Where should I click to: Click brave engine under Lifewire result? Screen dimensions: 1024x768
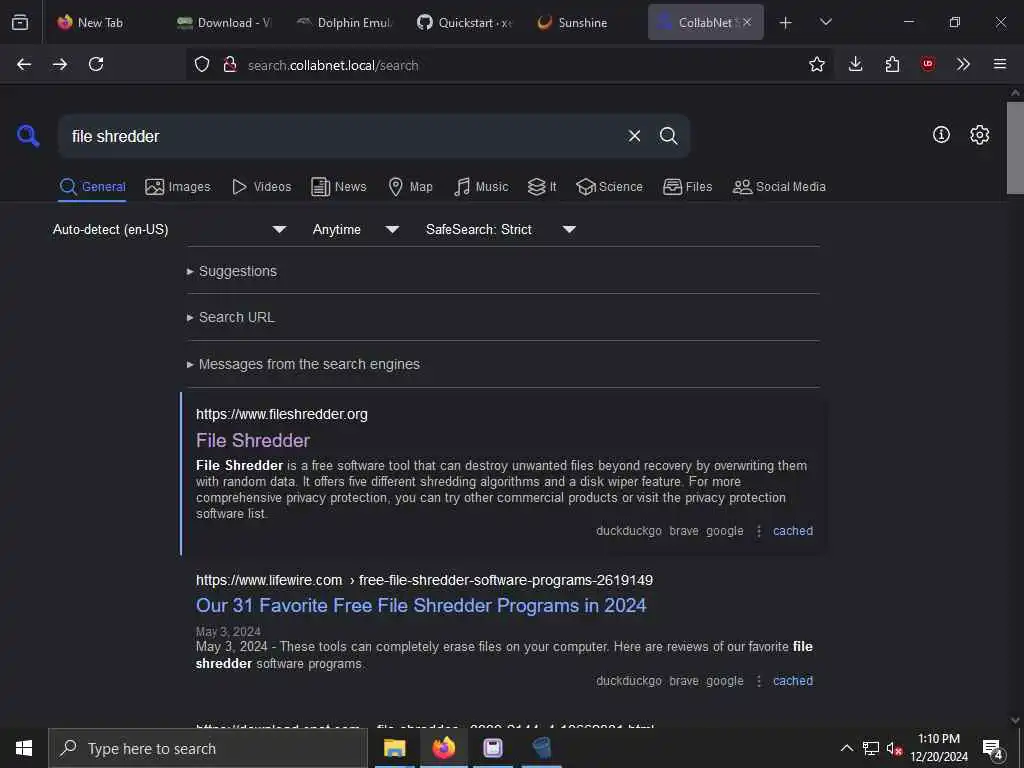[684, 680]
